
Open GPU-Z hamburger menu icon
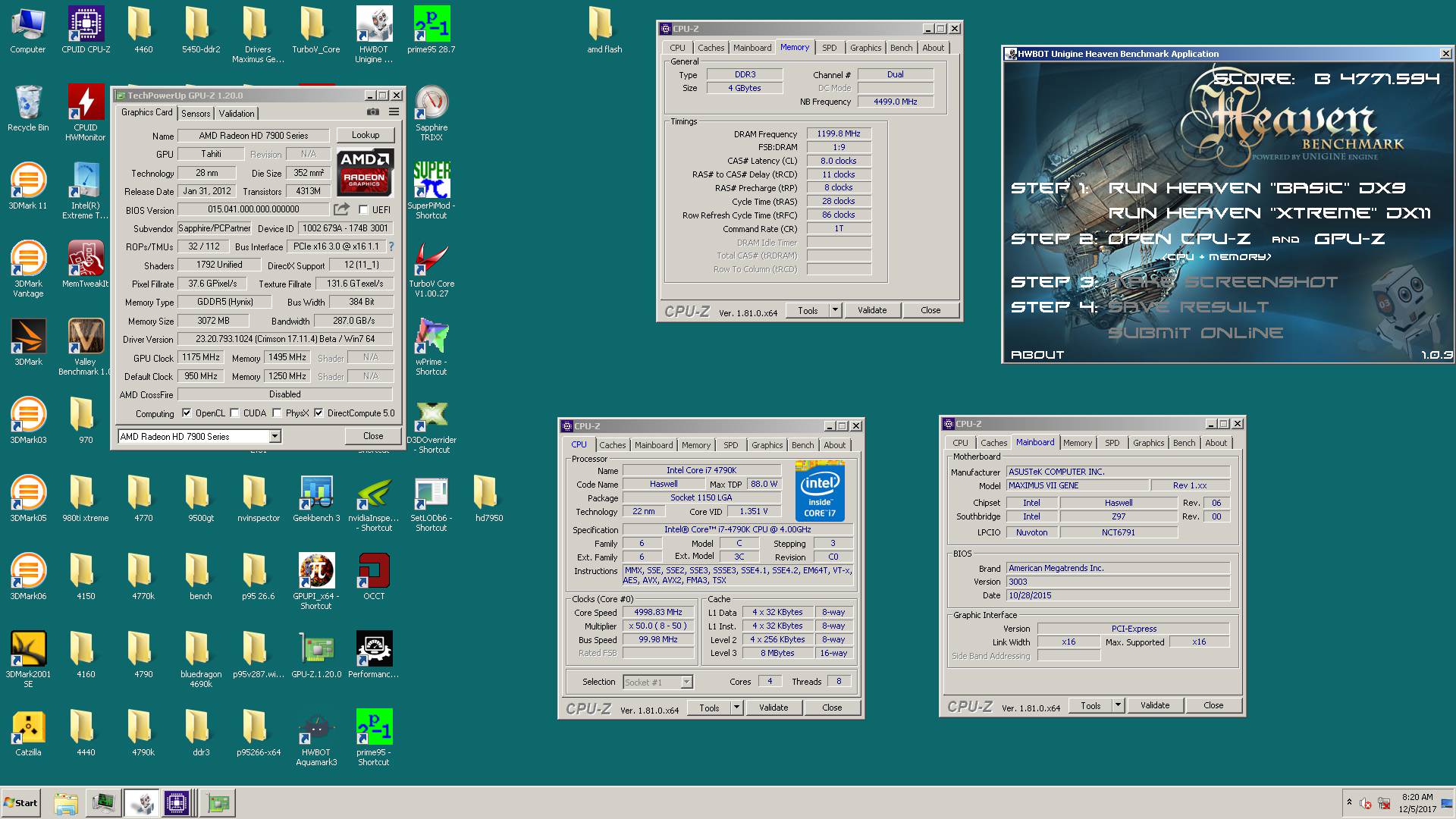394,112
